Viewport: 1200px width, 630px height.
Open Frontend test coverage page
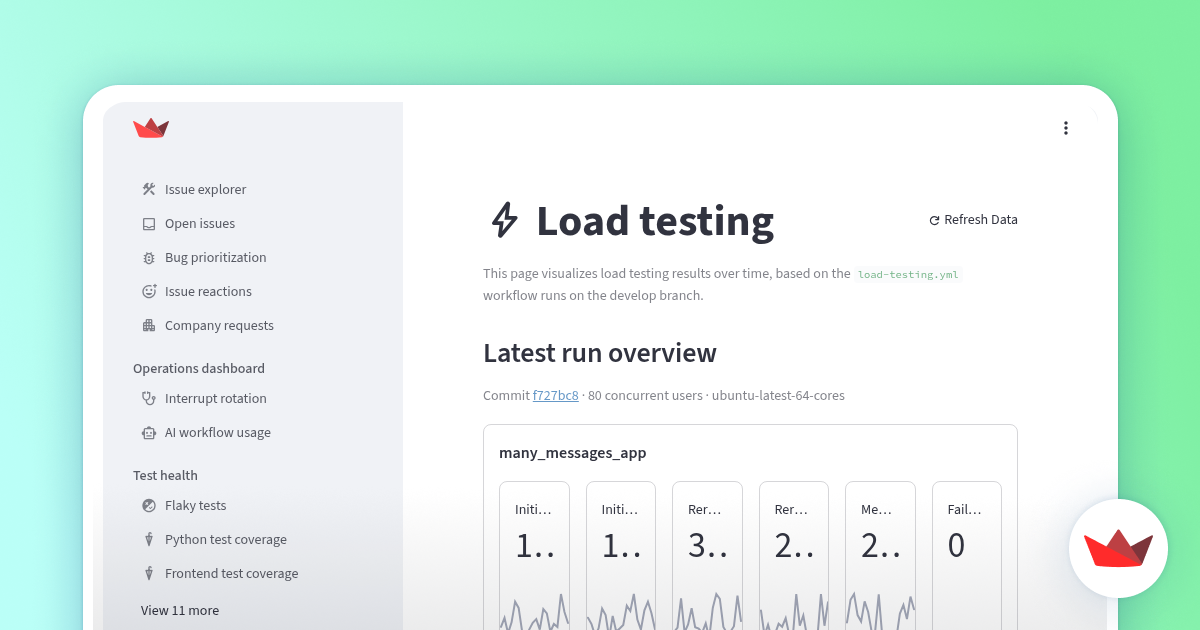click(x=231, y=573)
